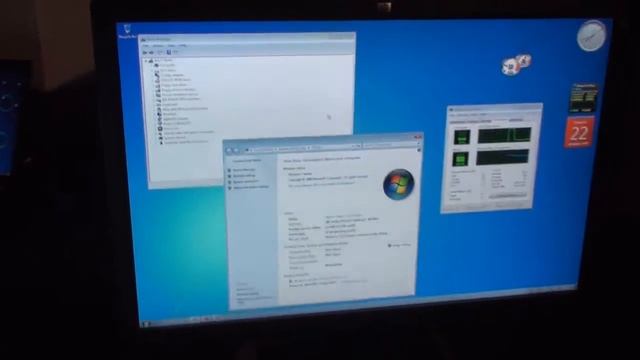This screenshot has width=640, height=360.
Task: Click the Resource Monitor button in Task Manager
Action: (x=507, y=196)
